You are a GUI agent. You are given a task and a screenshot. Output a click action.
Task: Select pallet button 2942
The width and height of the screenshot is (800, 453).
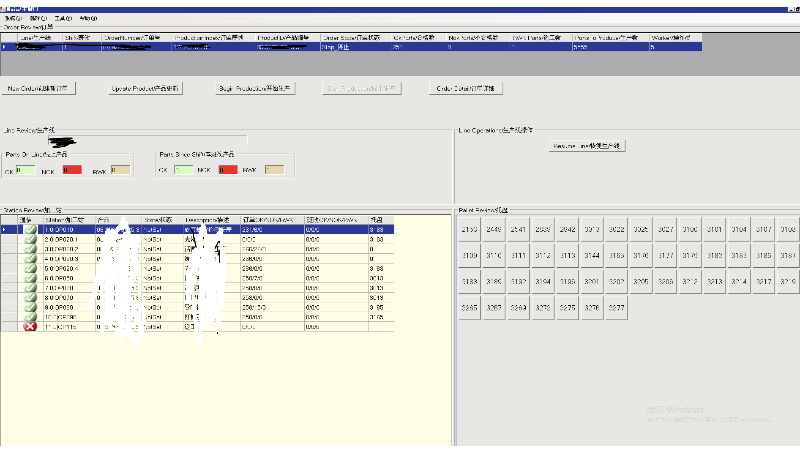coord(567,230)
